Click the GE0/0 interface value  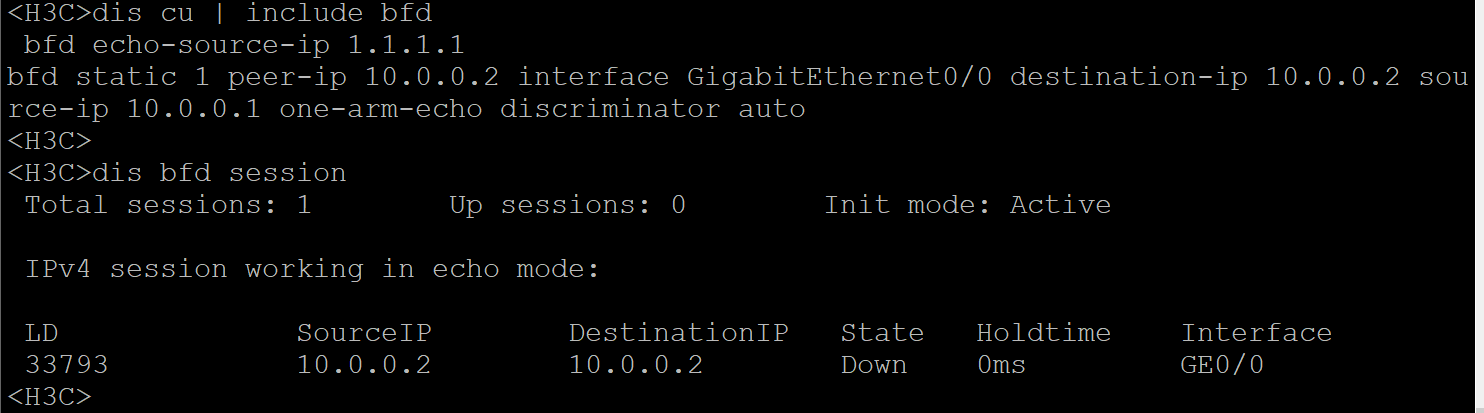click(x=1222, y=365)
